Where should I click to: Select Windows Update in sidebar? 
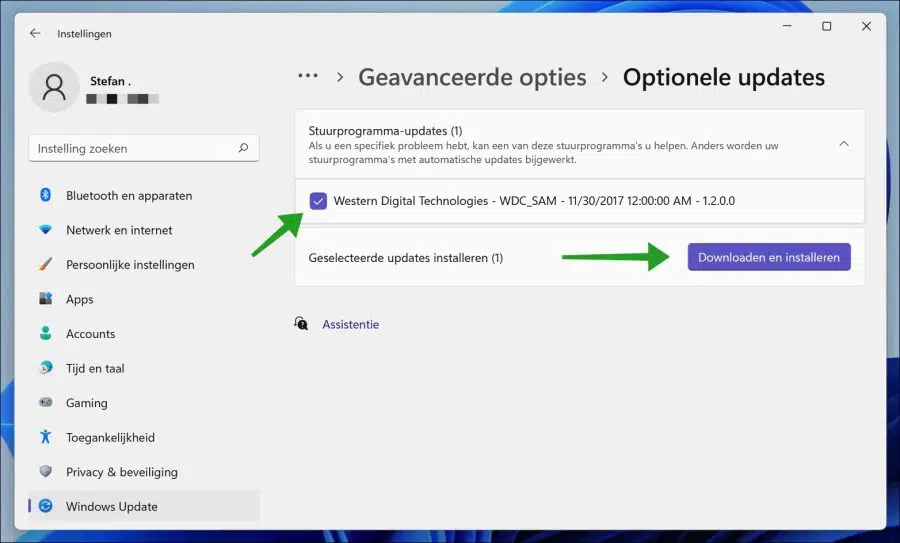[143, 506]
